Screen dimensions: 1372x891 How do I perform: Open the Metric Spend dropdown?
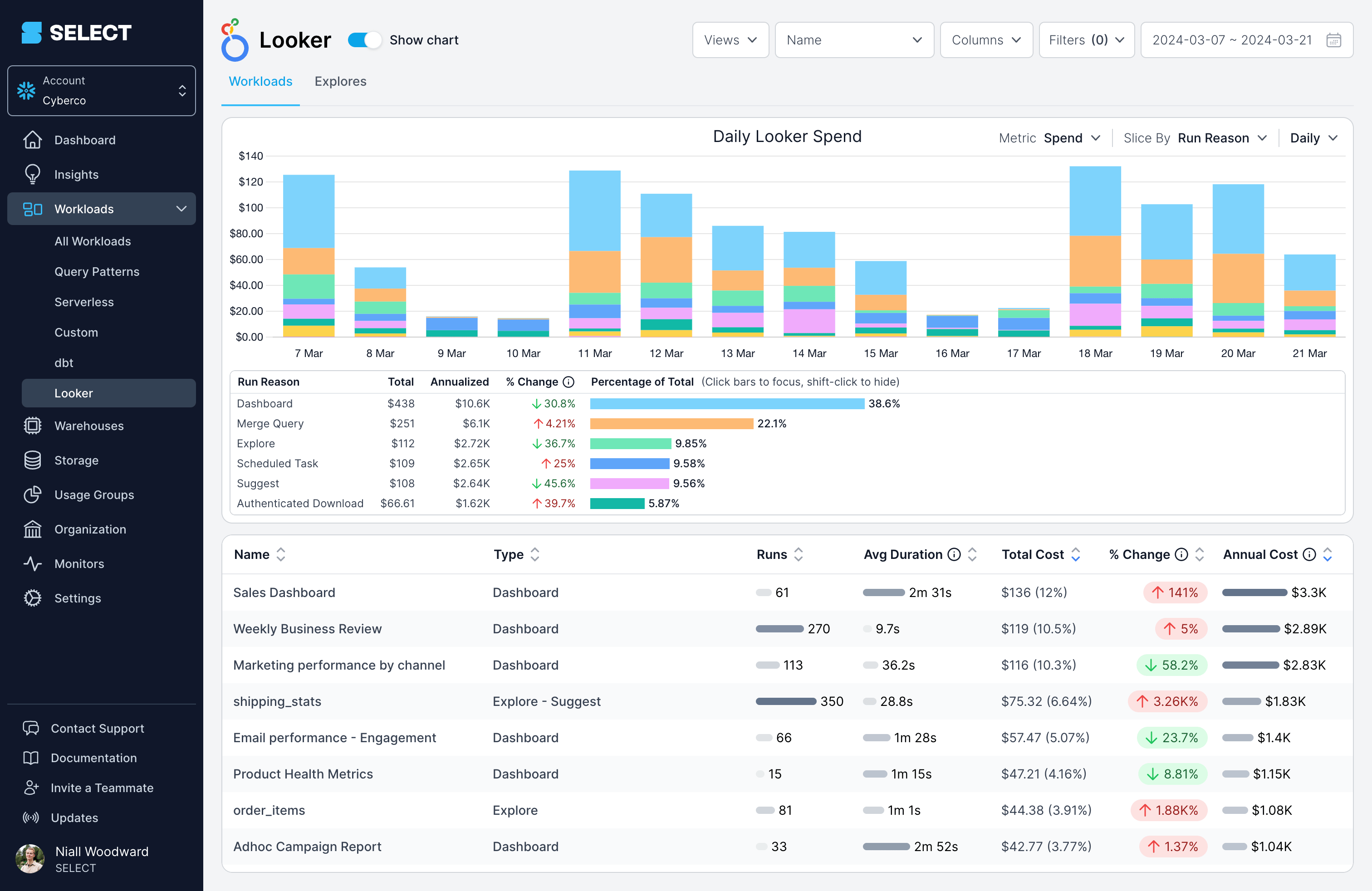[x=1072, y=138]
